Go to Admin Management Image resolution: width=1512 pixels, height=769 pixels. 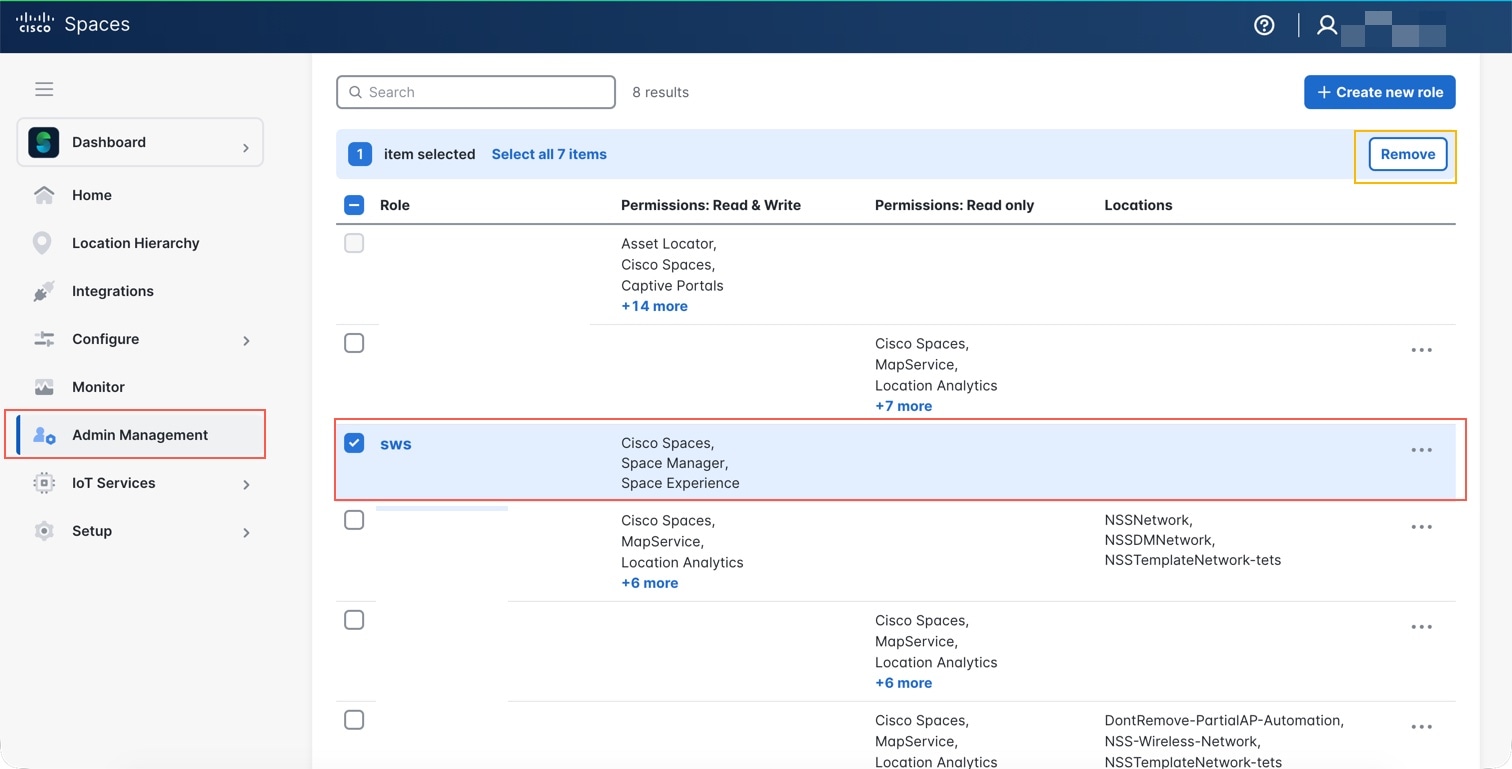139,435
